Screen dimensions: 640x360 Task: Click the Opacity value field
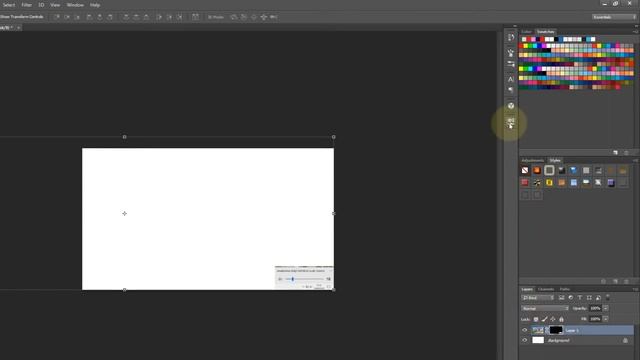coord(596,309)
